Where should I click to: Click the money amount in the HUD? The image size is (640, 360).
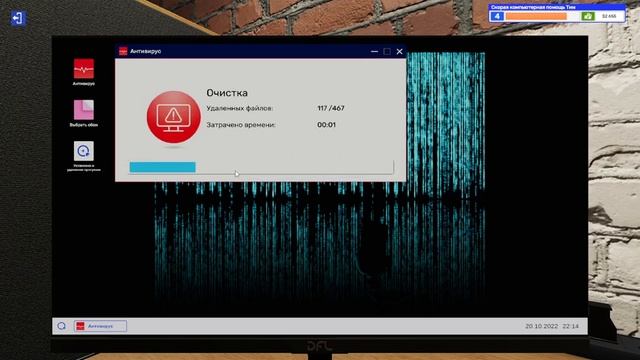[609, 16]
